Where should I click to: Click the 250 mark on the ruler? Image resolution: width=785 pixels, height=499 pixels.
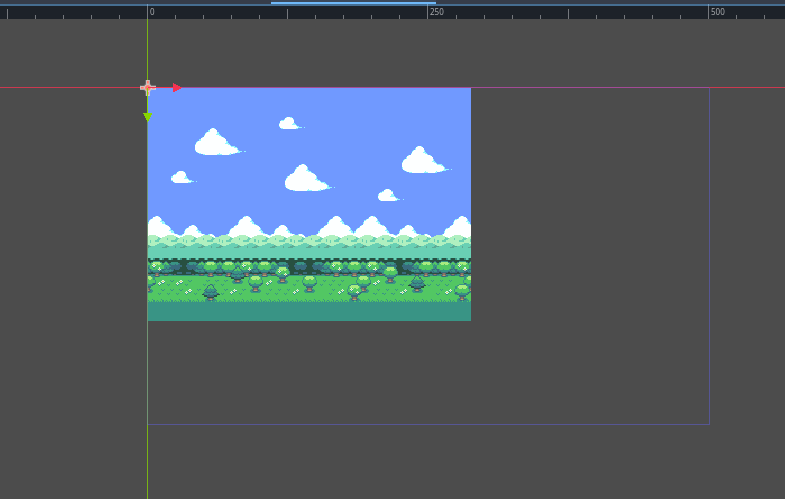tap(436, 12)
